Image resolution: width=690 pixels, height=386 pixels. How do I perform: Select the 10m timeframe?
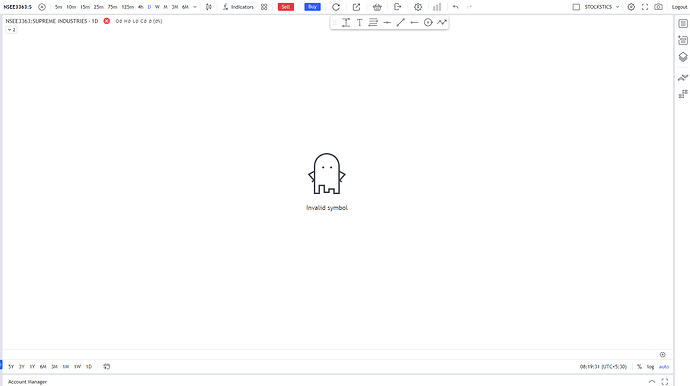pos(71,7)
